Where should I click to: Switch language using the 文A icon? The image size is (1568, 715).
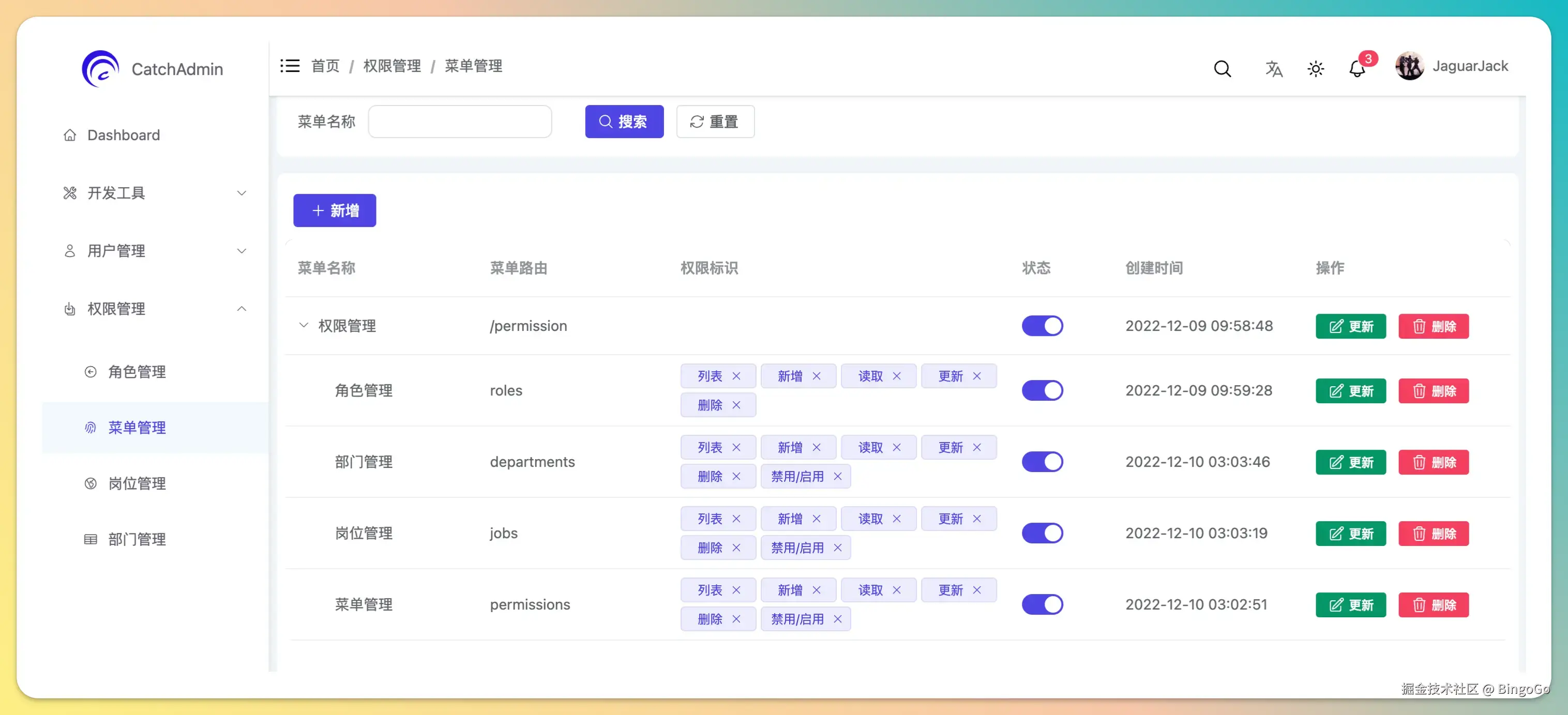point(1274,68)
